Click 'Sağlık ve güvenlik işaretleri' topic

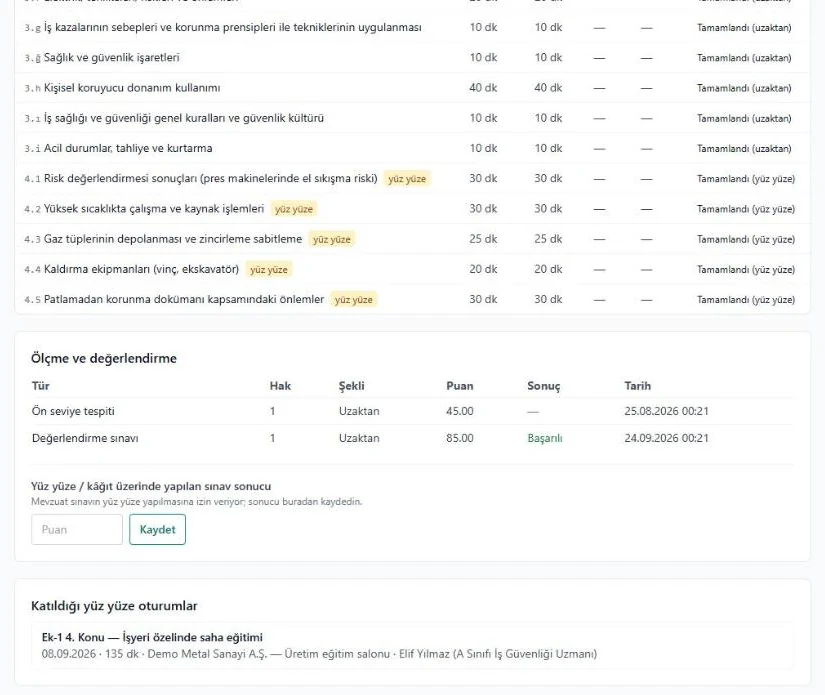click(112, 57)
